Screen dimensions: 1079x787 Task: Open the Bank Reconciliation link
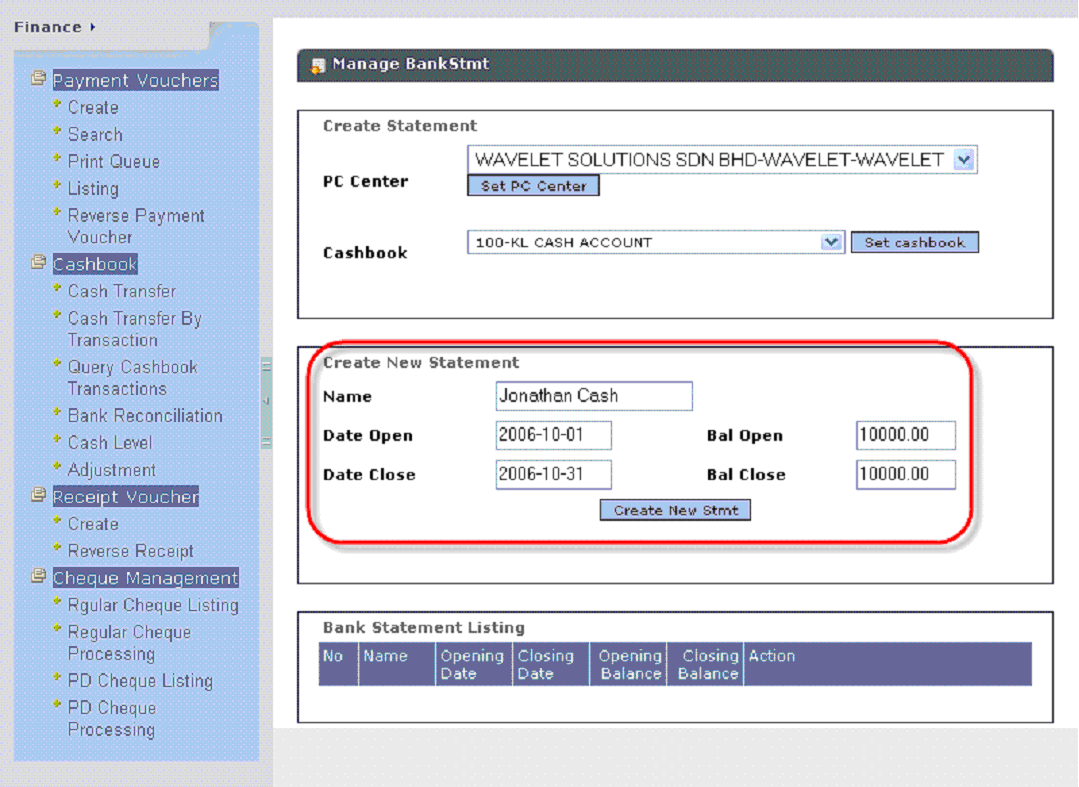(x=145, y=416)
